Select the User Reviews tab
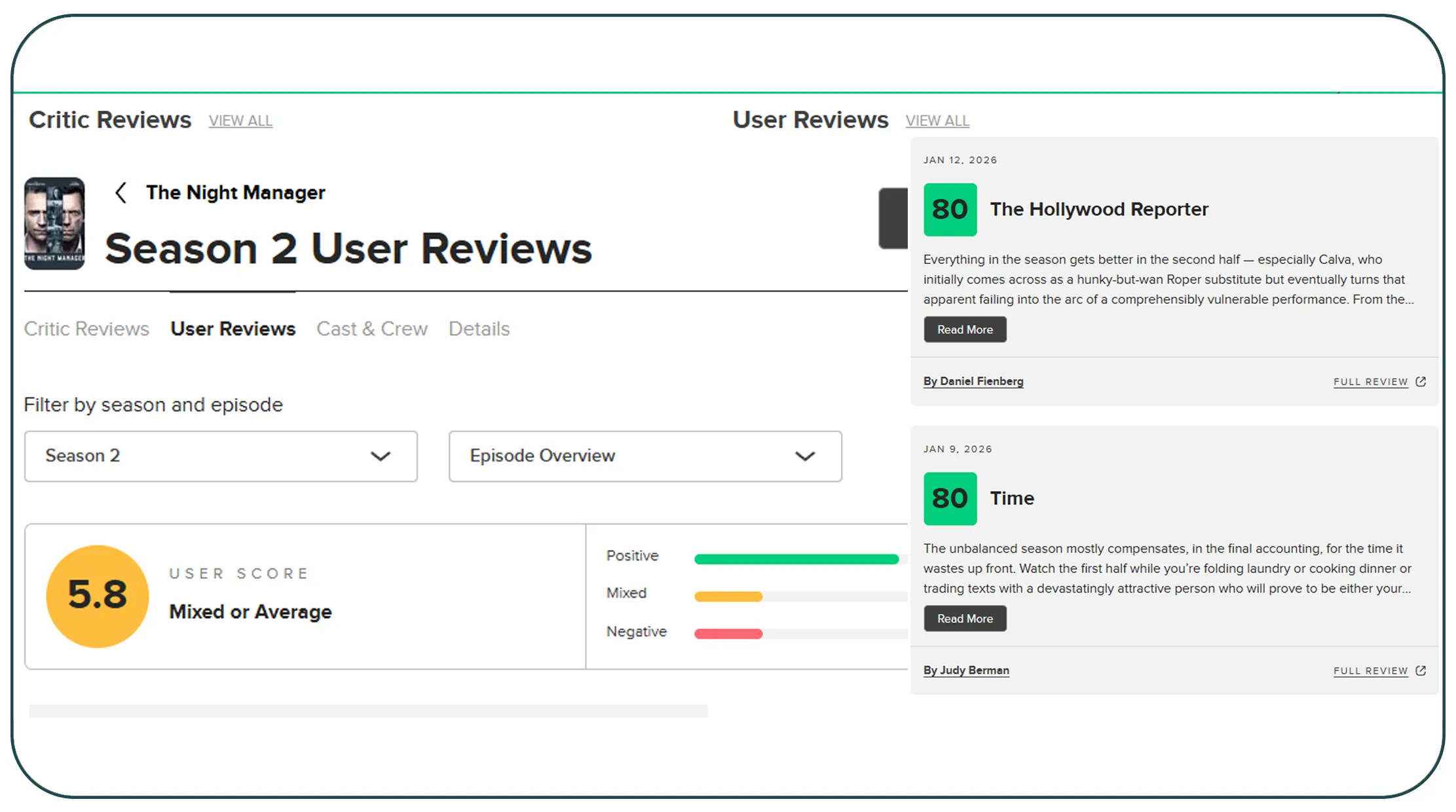Image resolution: width=1456 pixels, height=812 pixels. click(233, 329)
